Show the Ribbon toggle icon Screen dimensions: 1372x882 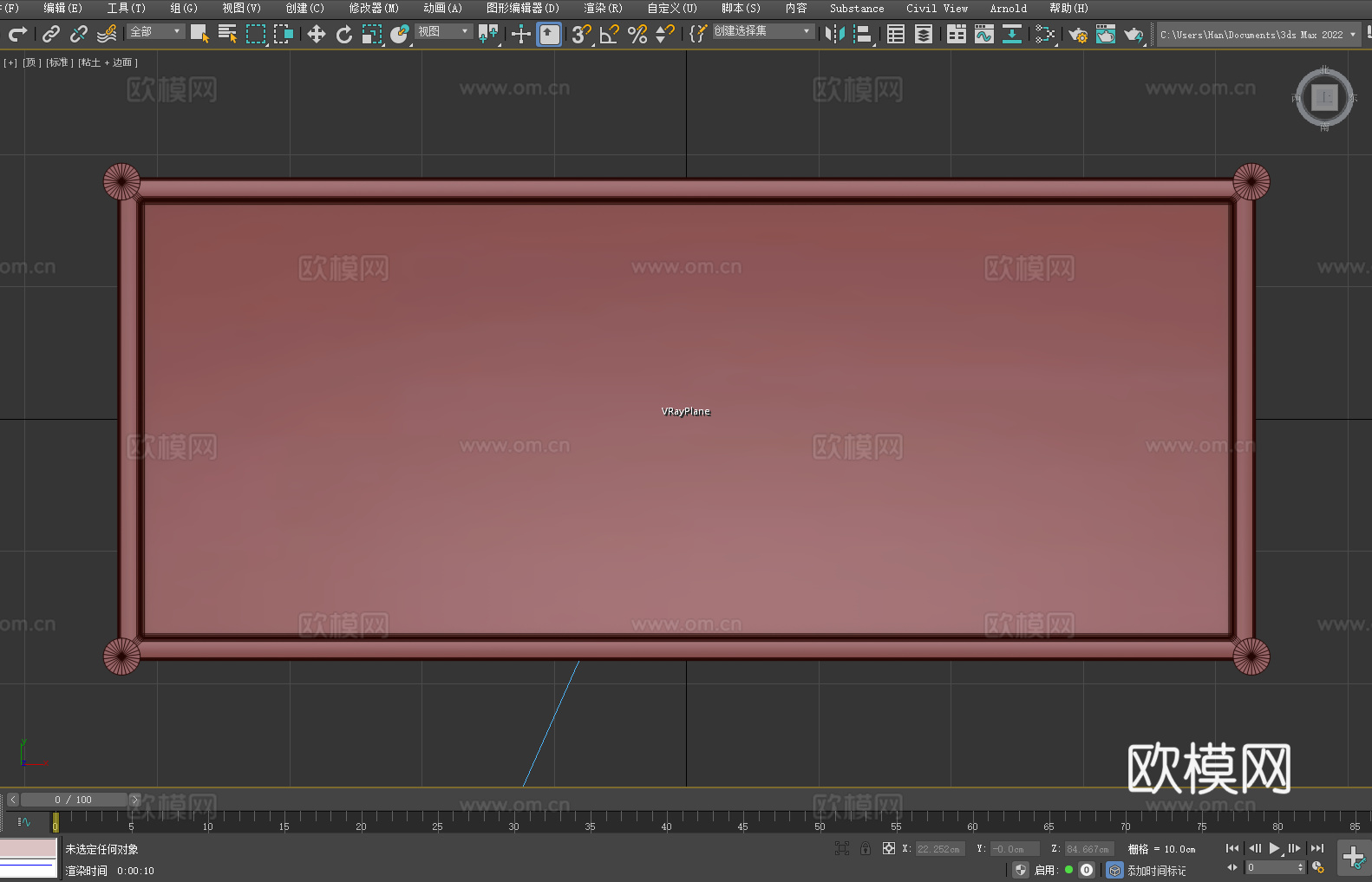click(957, 34)
